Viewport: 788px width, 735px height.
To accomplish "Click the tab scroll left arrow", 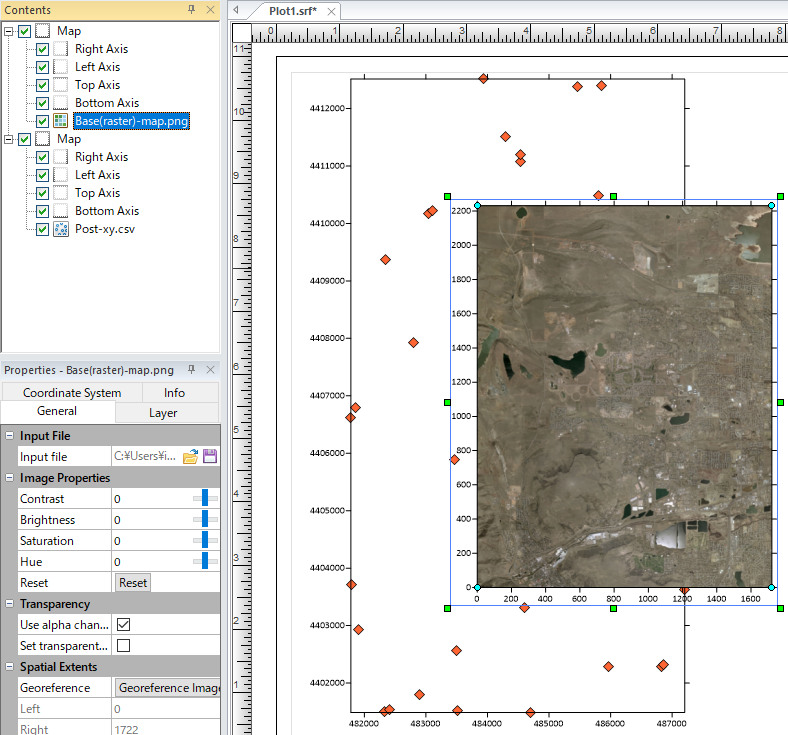I will (x=236, y=10).
